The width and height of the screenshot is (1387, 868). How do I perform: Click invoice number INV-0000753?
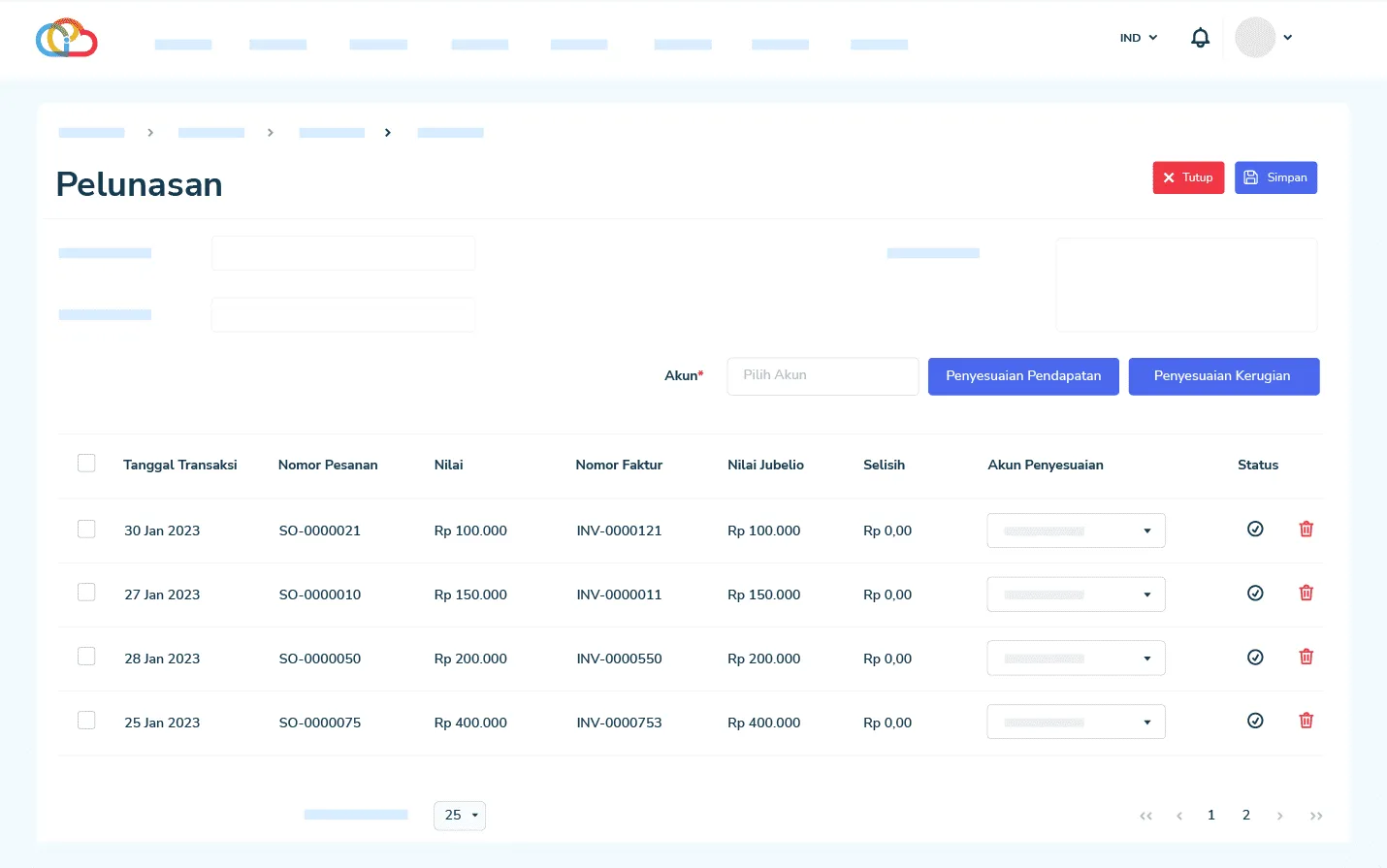pos(619,723)
